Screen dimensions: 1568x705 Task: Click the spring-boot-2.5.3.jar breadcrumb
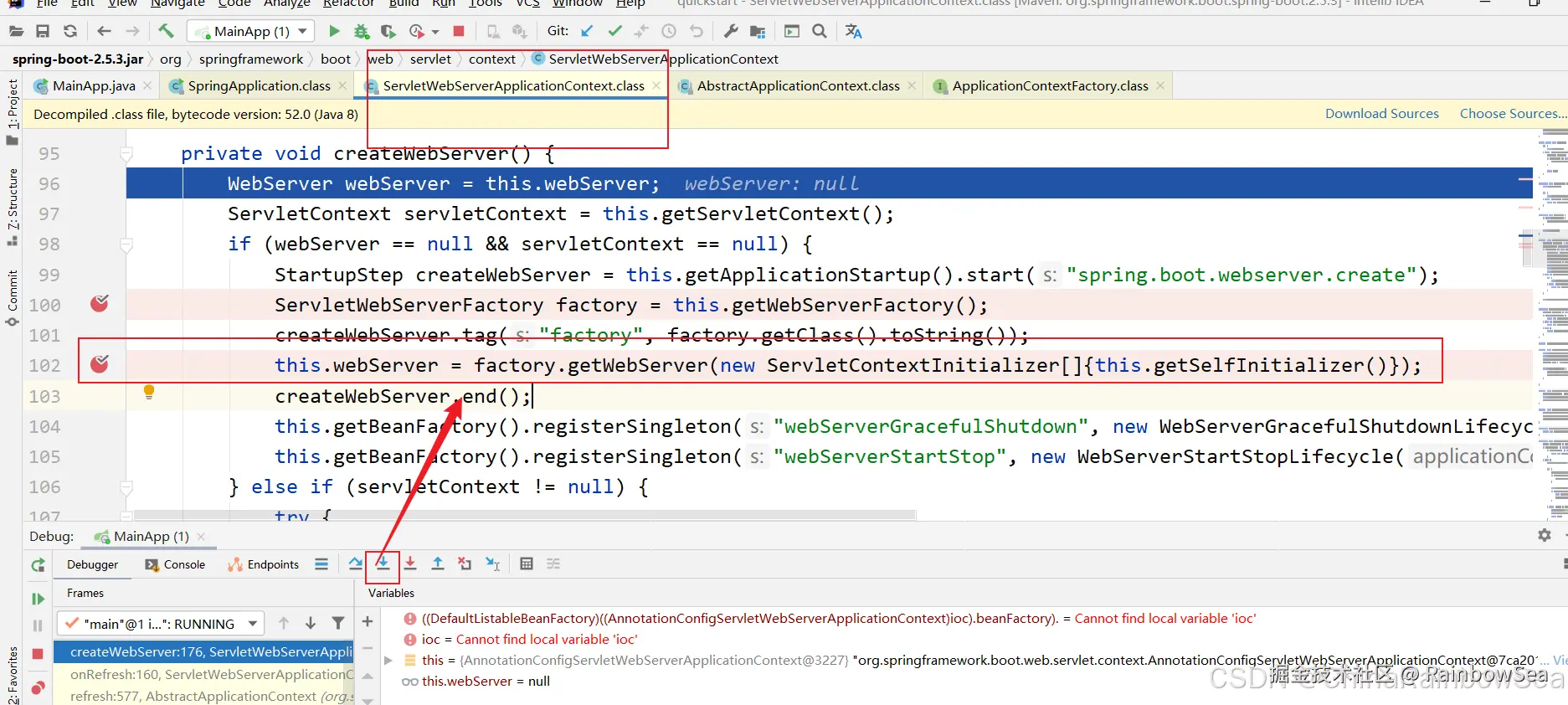tap(78, 59)
